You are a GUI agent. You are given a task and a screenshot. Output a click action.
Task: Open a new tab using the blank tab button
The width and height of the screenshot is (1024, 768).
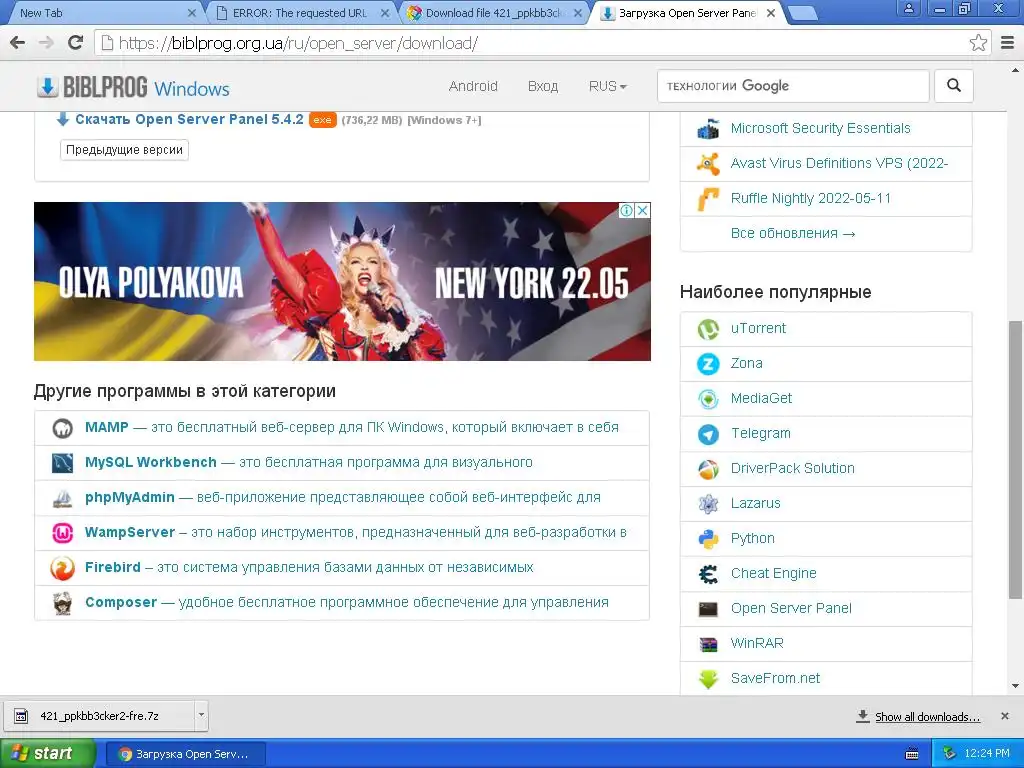tap(803, 13)
